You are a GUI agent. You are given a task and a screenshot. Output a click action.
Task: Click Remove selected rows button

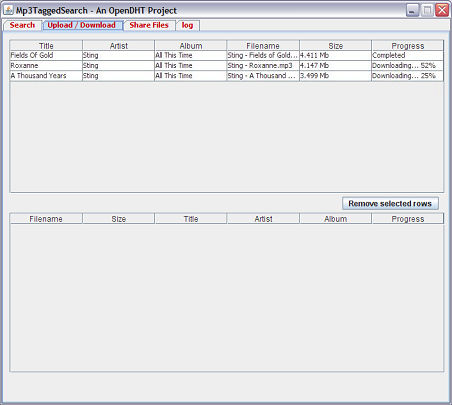(390, 203)
